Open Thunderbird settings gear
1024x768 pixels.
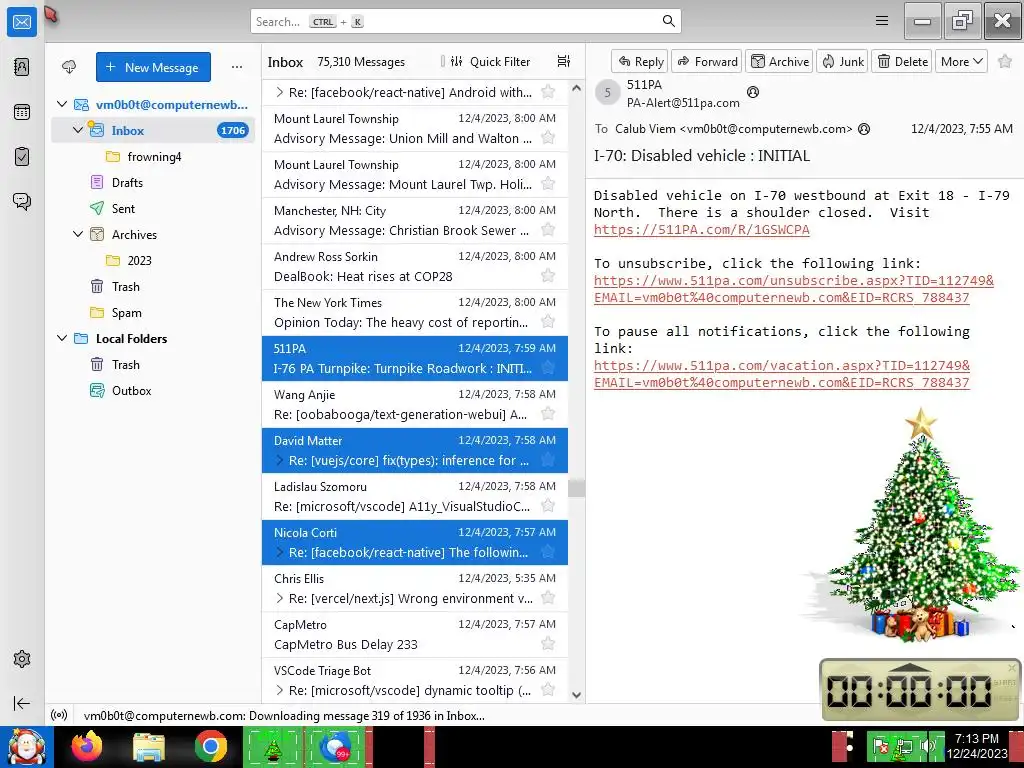coord(22,659)
